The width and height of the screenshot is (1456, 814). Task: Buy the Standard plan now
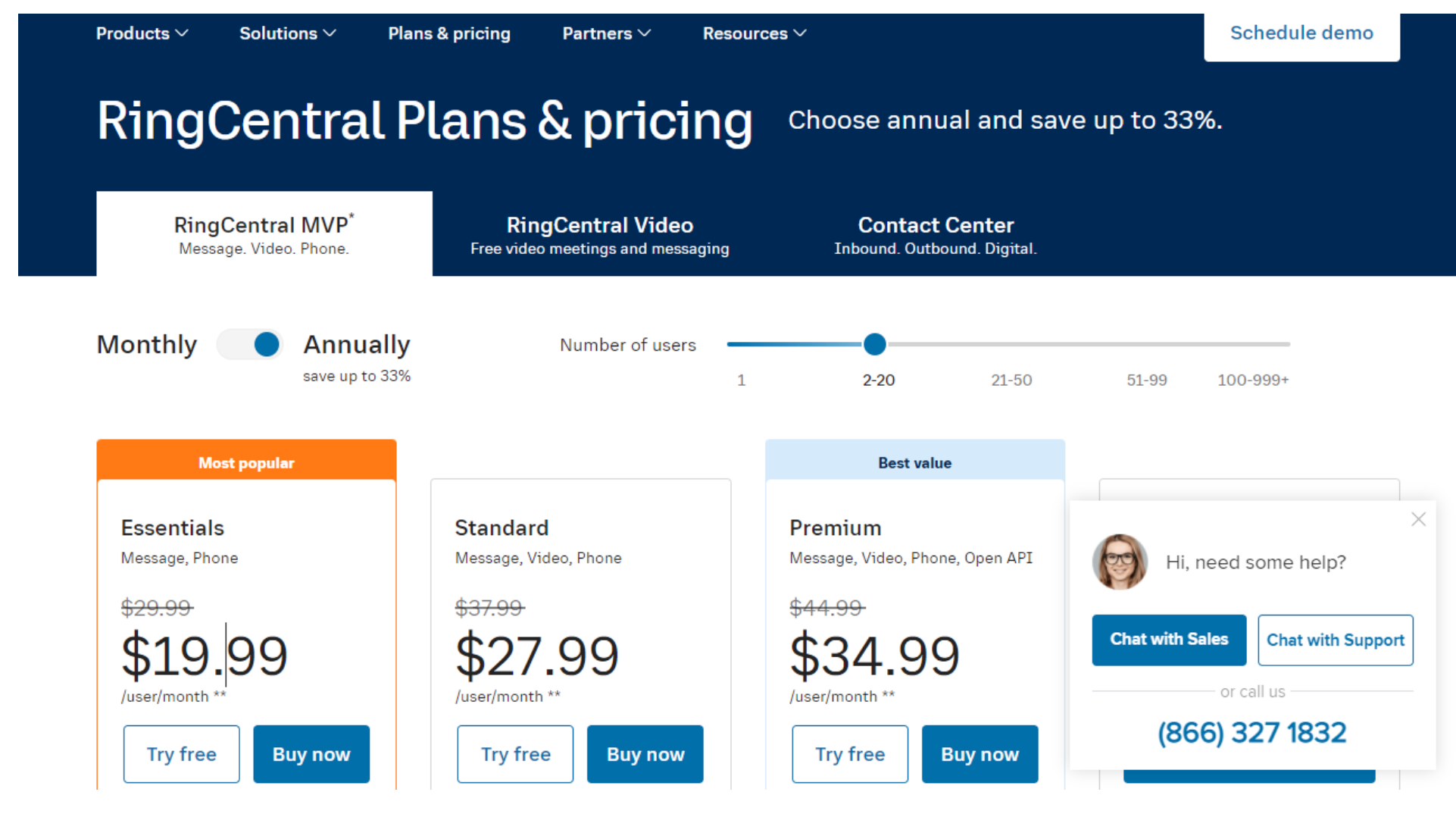pos(645,753)
